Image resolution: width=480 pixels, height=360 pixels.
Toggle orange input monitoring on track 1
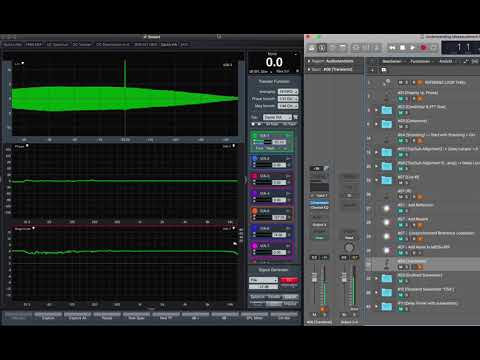420,82
